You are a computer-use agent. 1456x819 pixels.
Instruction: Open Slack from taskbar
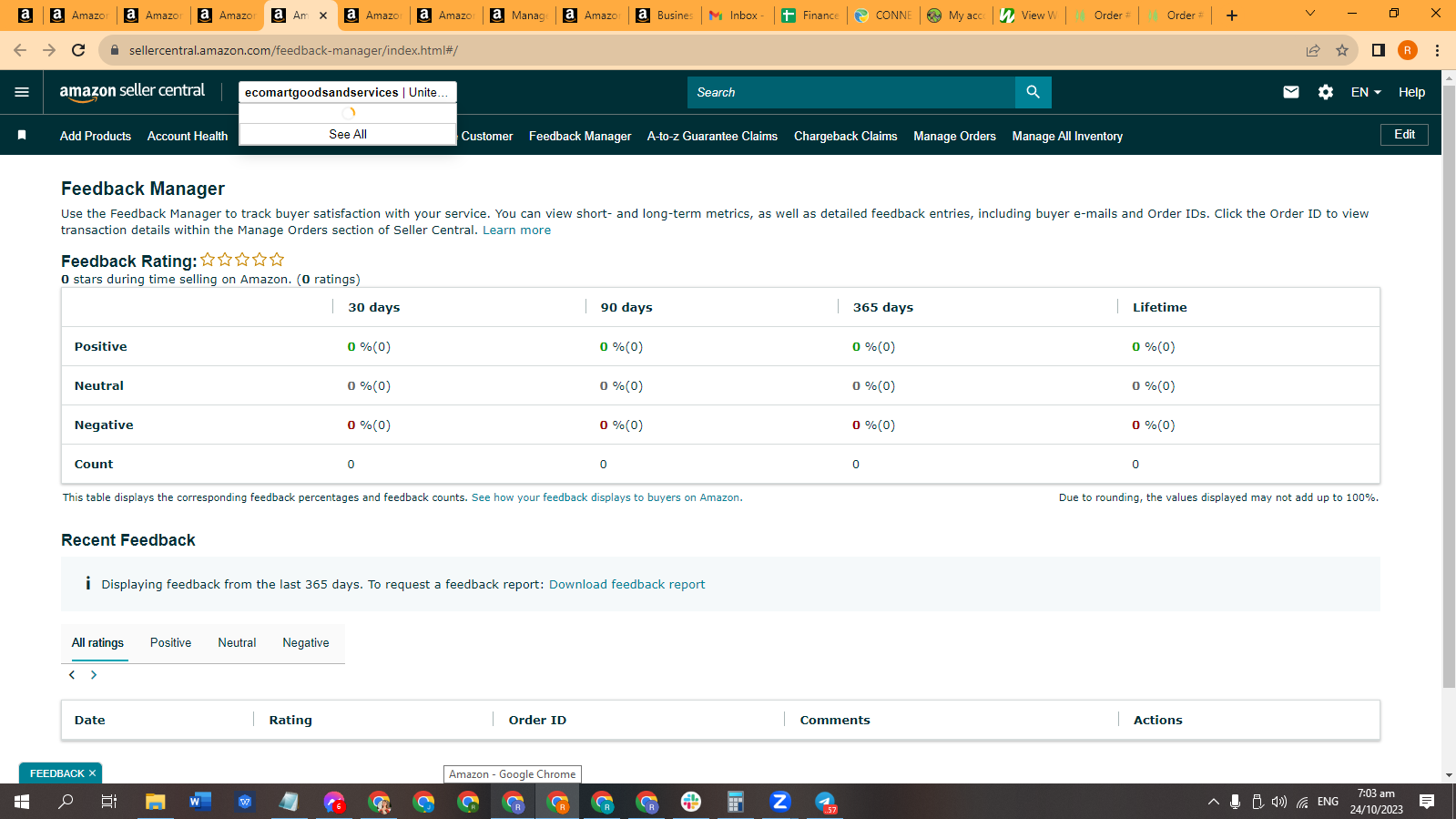tap(691, 802)
